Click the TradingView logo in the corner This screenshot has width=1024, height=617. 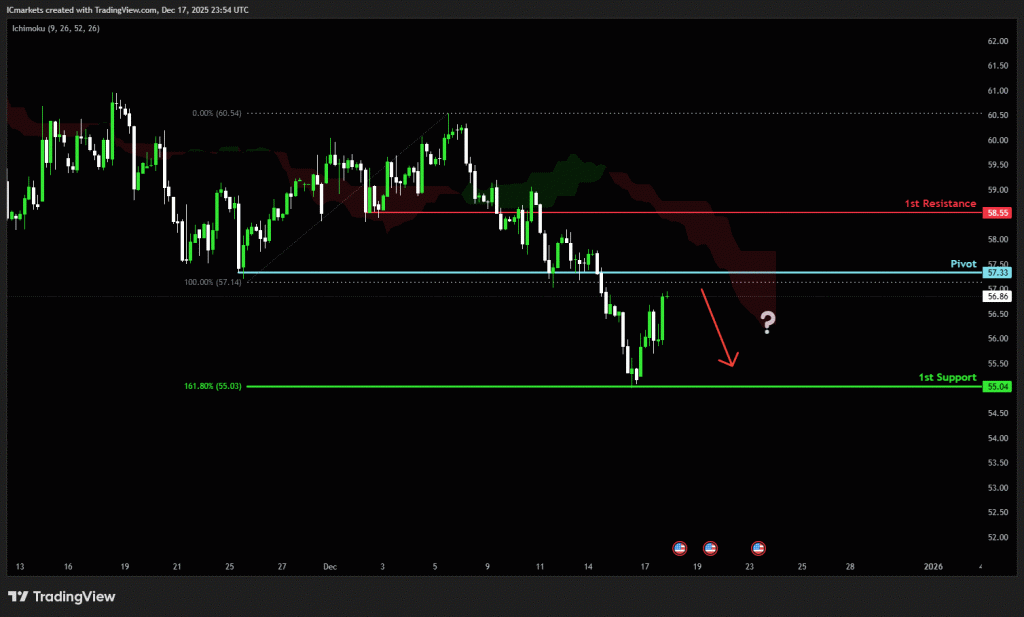point(62,597)
